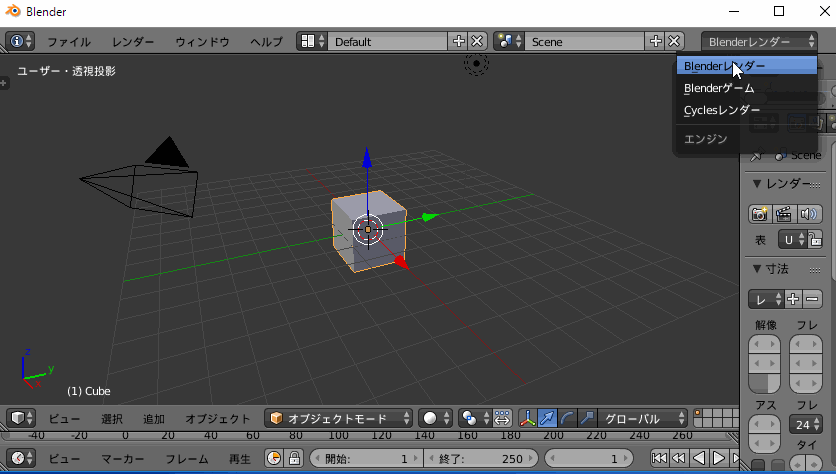Open the マーカー menu
The image size is (836, 474).
coord(123,459)
